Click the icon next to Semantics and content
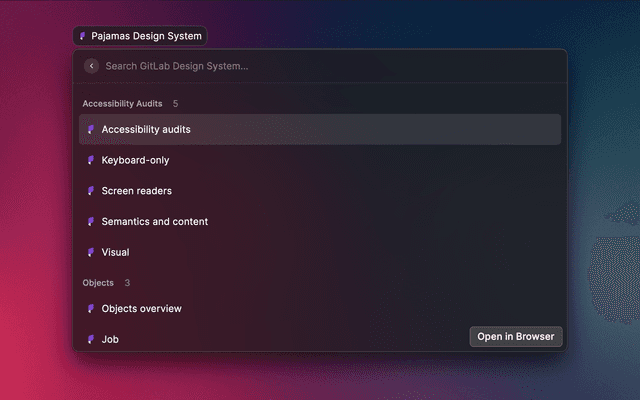 coord(91,221)
